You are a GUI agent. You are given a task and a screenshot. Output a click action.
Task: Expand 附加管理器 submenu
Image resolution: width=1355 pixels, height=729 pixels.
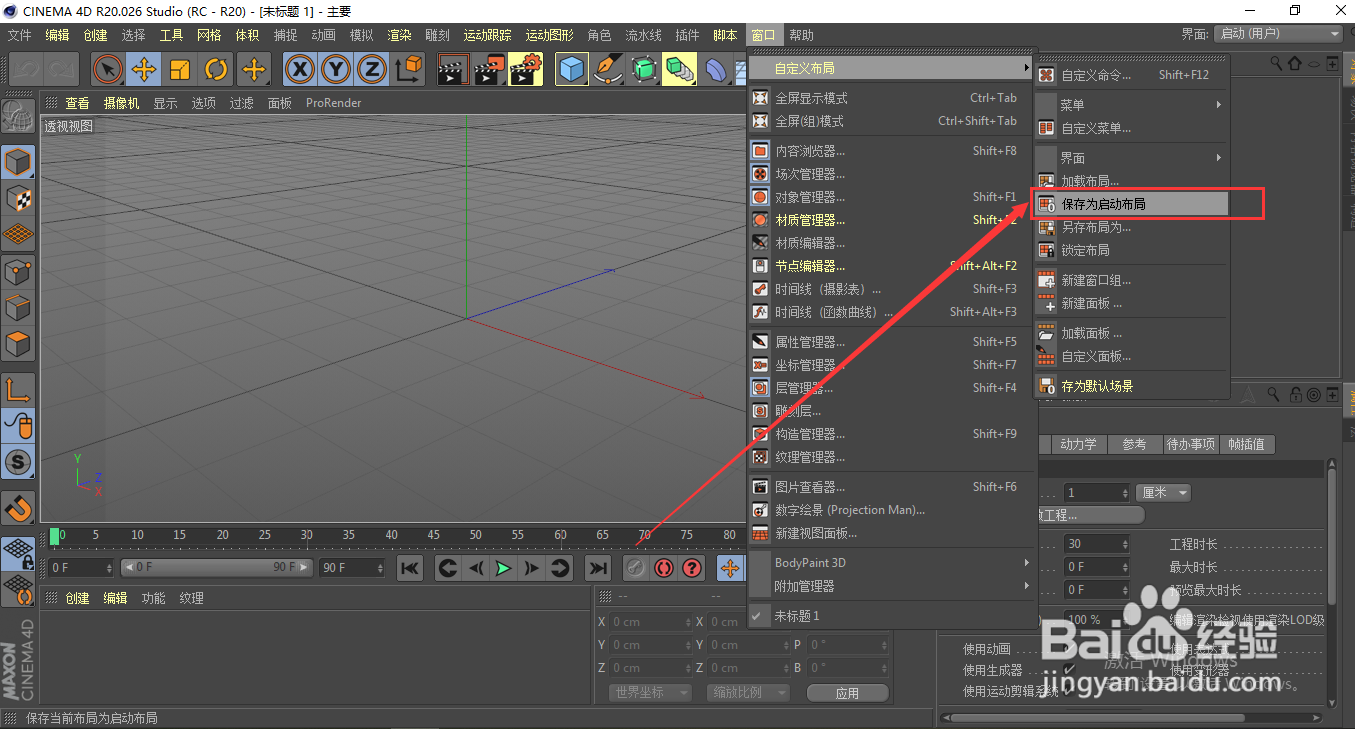point(891,586)
